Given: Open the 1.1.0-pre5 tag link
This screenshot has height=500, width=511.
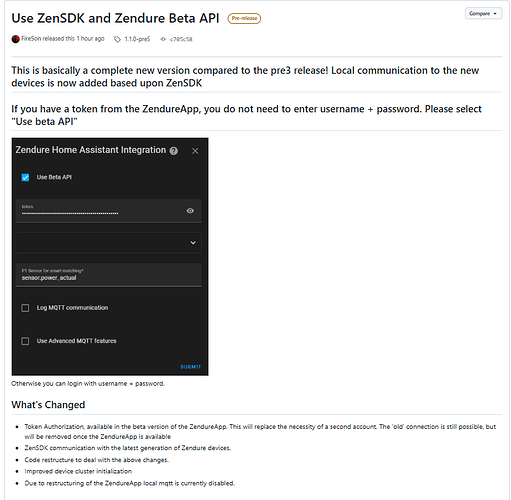Looking at the screenshot, I should (137, 39).
